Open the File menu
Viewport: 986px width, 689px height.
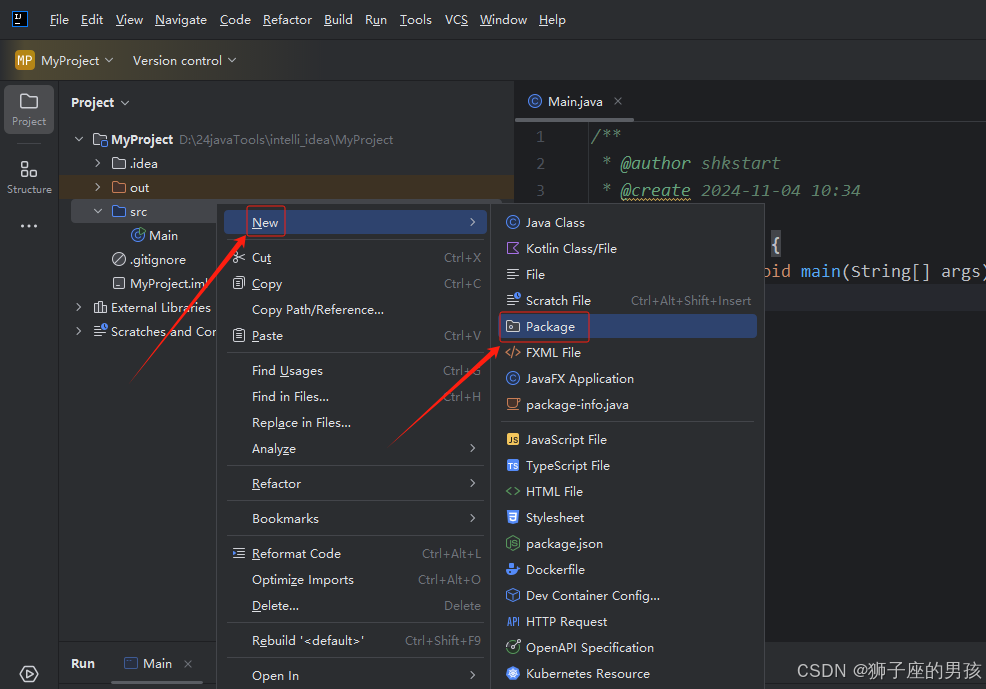tap(59, 19)
